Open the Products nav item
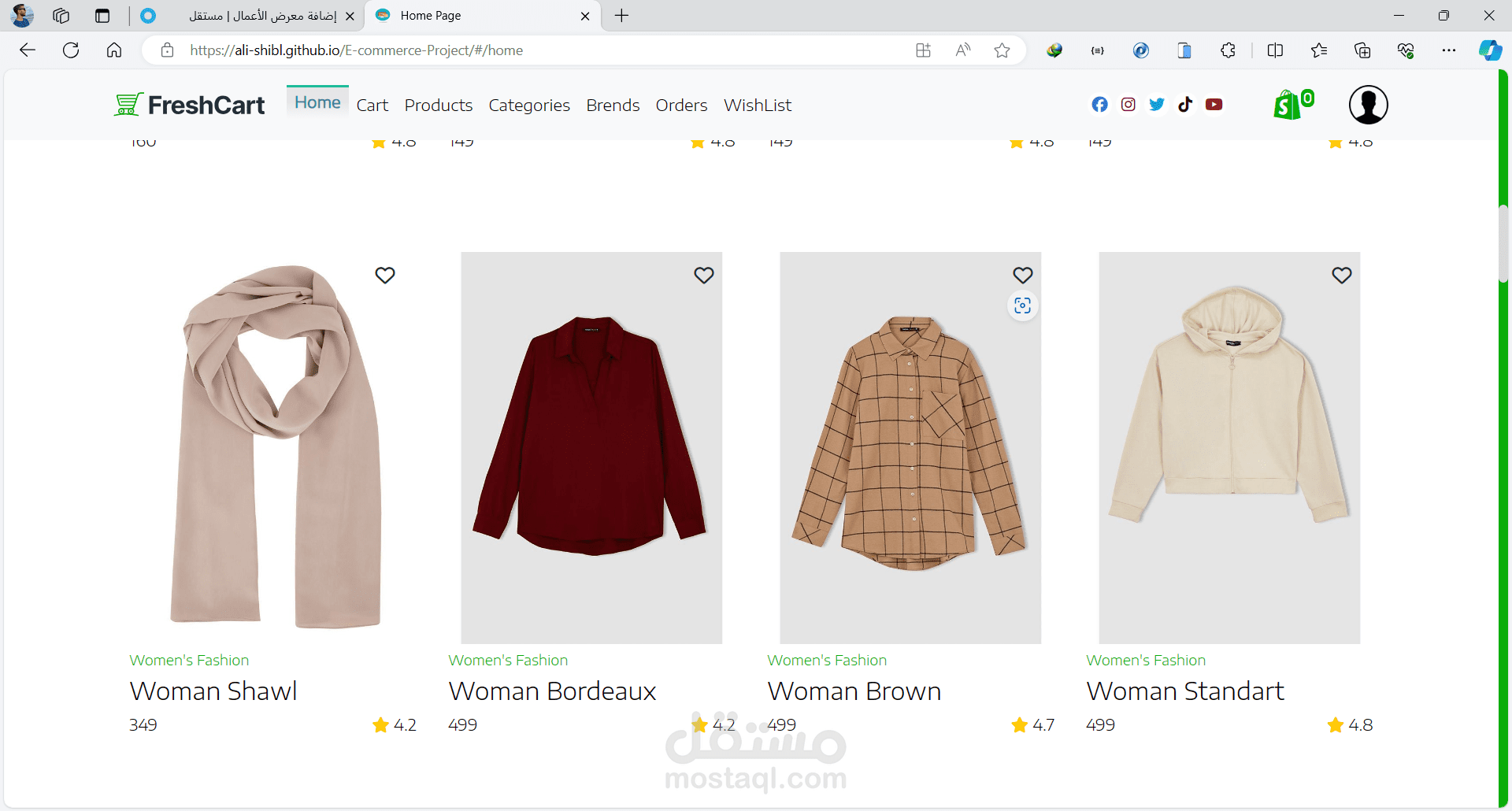Screen dimensions: 1512x811 (x=439, y=106)
